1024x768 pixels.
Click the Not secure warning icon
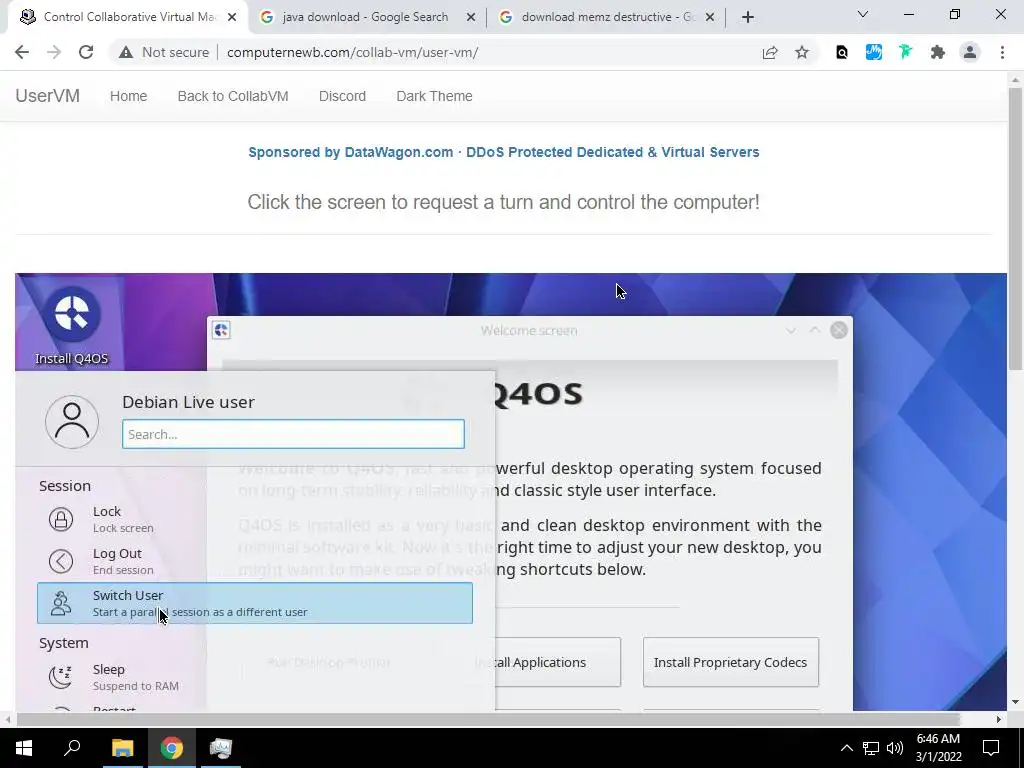(x=125, y=52)
